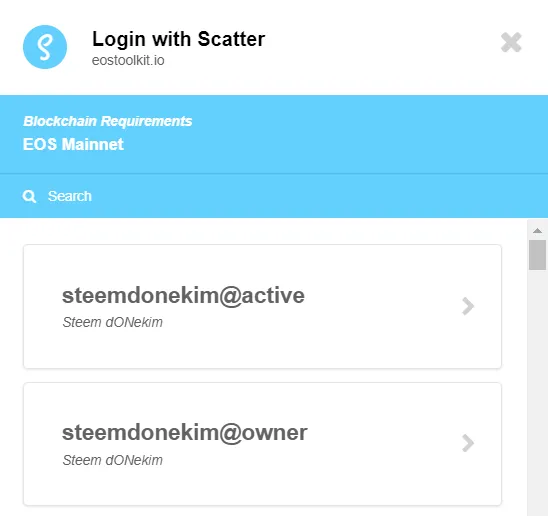
Task: Click Steem dONekim subtitle under owner account
Action: click(x=113, y=460)
